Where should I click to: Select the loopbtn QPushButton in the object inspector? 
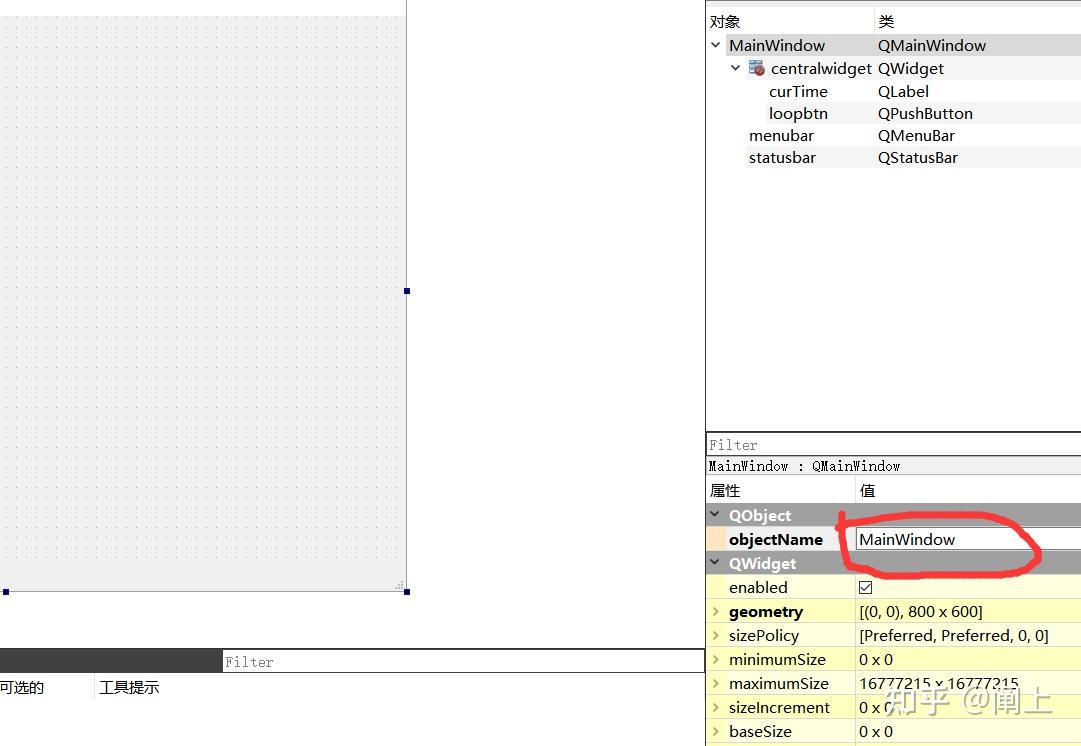(798, 113)
